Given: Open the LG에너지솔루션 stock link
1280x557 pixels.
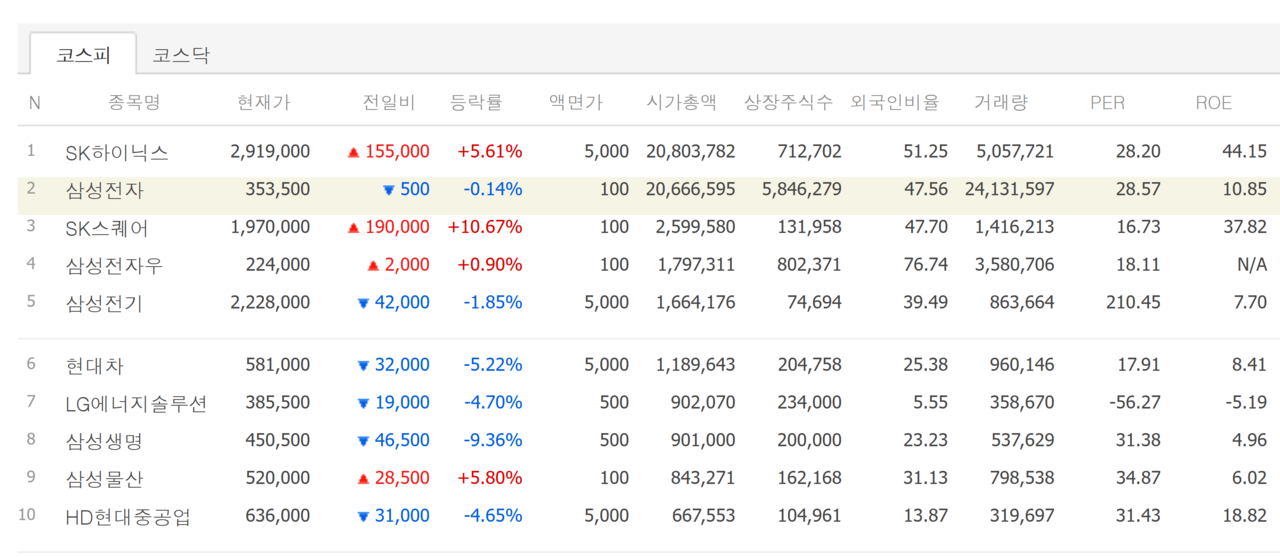Looking at the screenshot, I should pos(136,403).
